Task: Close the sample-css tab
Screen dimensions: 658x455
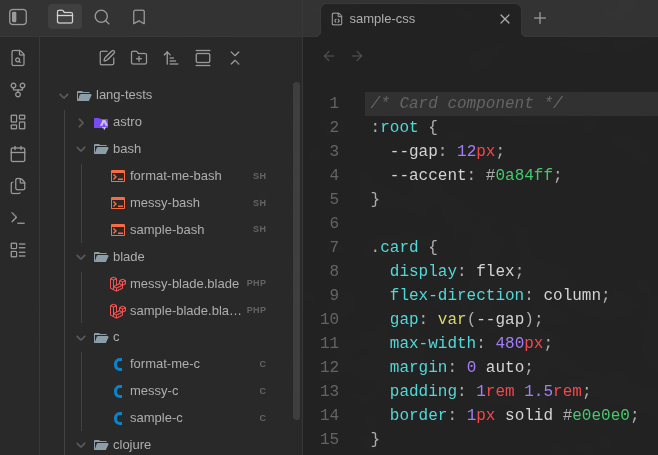Action: tap(505, 19)
